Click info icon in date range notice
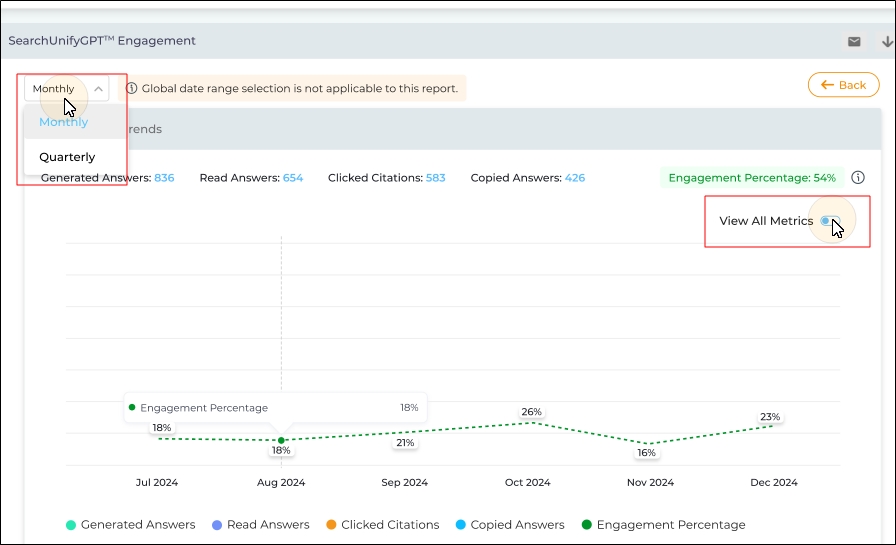 [132, 89]
